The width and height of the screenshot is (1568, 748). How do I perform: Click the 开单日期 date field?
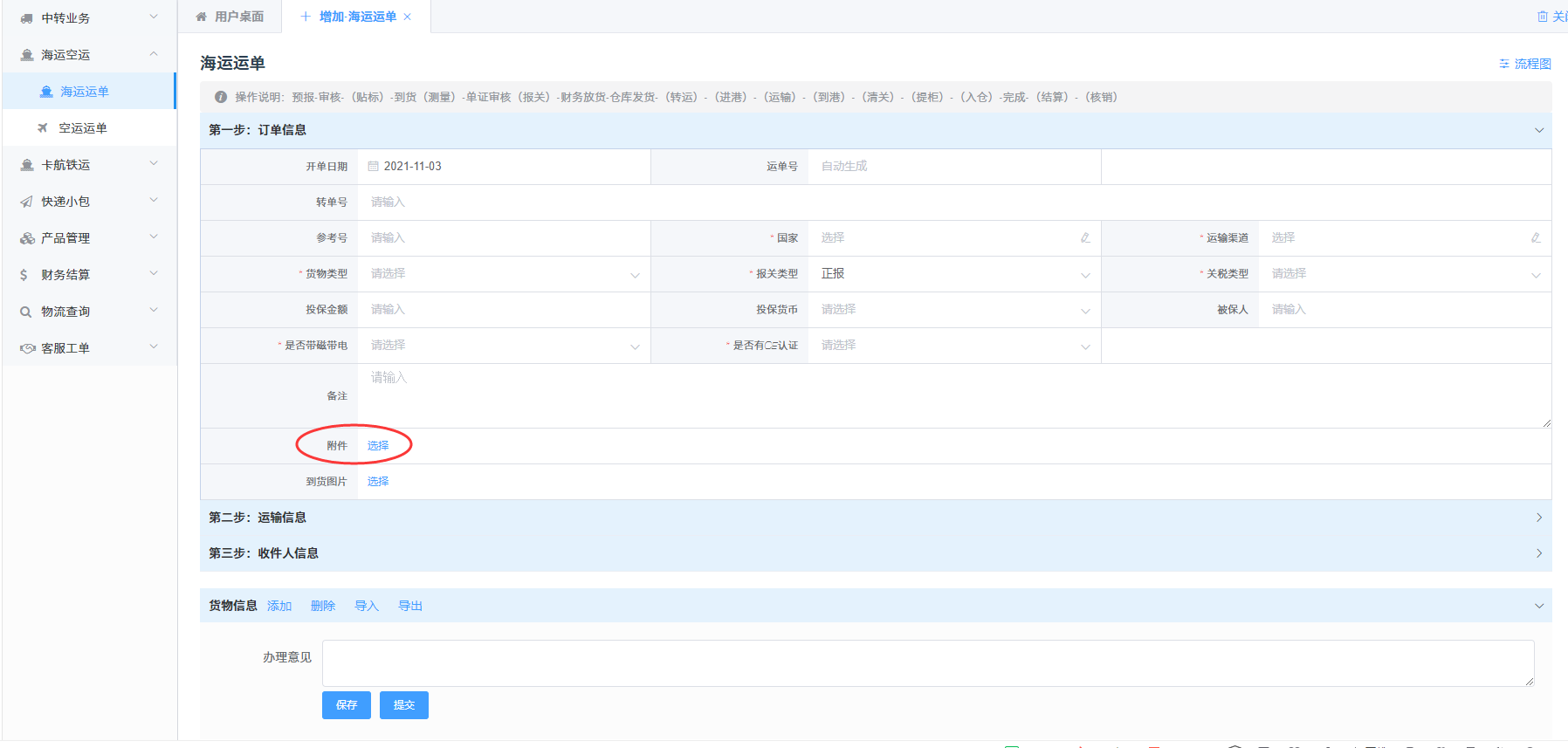(505, 167)
